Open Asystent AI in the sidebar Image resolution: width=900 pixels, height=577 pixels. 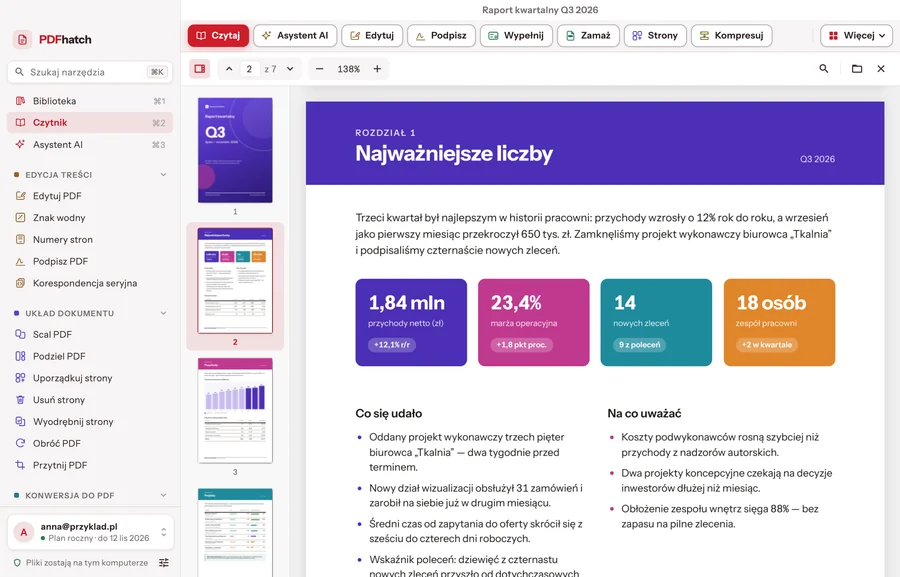tap(90, 145)
